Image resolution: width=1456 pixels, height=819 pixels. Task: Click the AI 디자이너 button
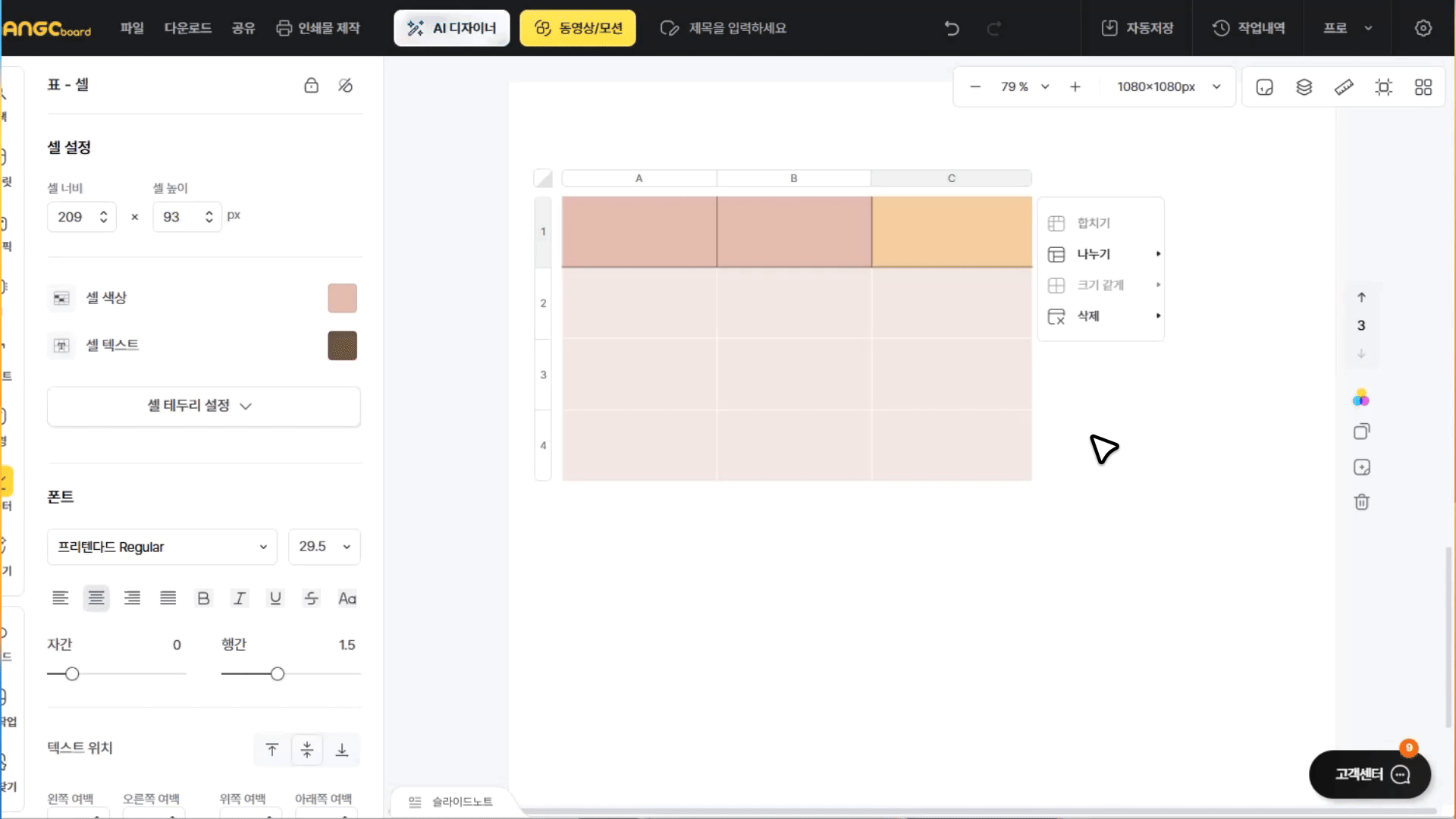(452, 28)
